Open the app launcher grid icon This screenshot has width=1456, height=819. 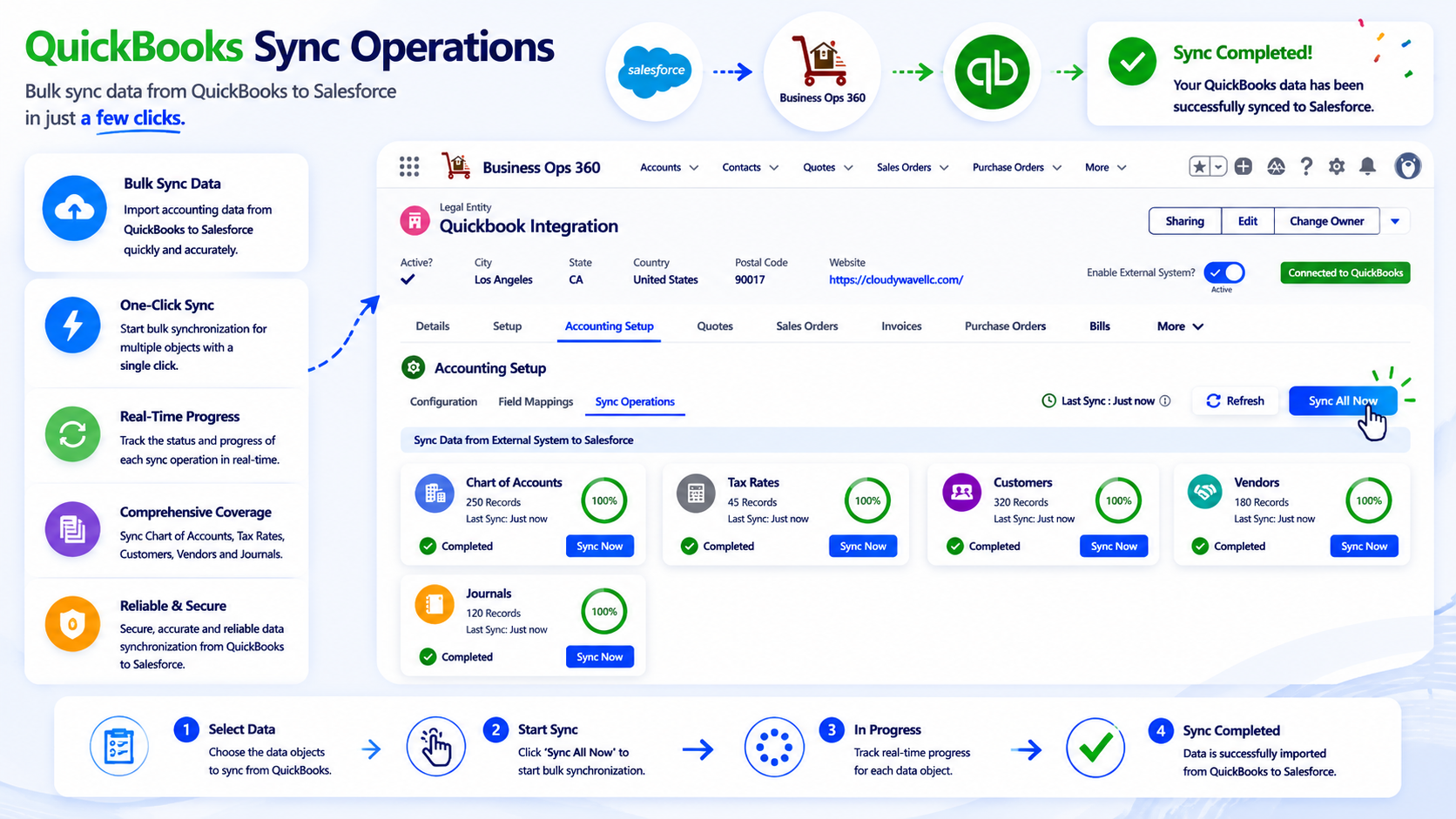(409, 166)
